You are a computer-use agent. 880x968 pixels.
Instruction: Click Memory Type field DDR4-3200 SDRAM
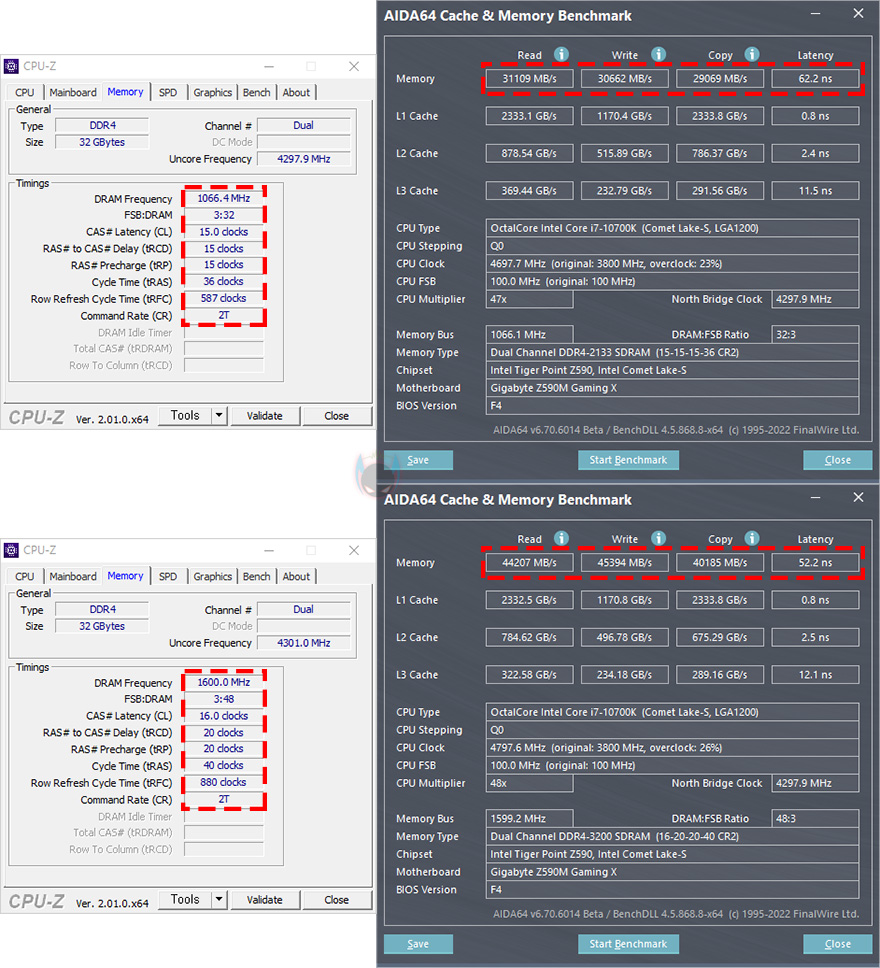pos(672,837)
